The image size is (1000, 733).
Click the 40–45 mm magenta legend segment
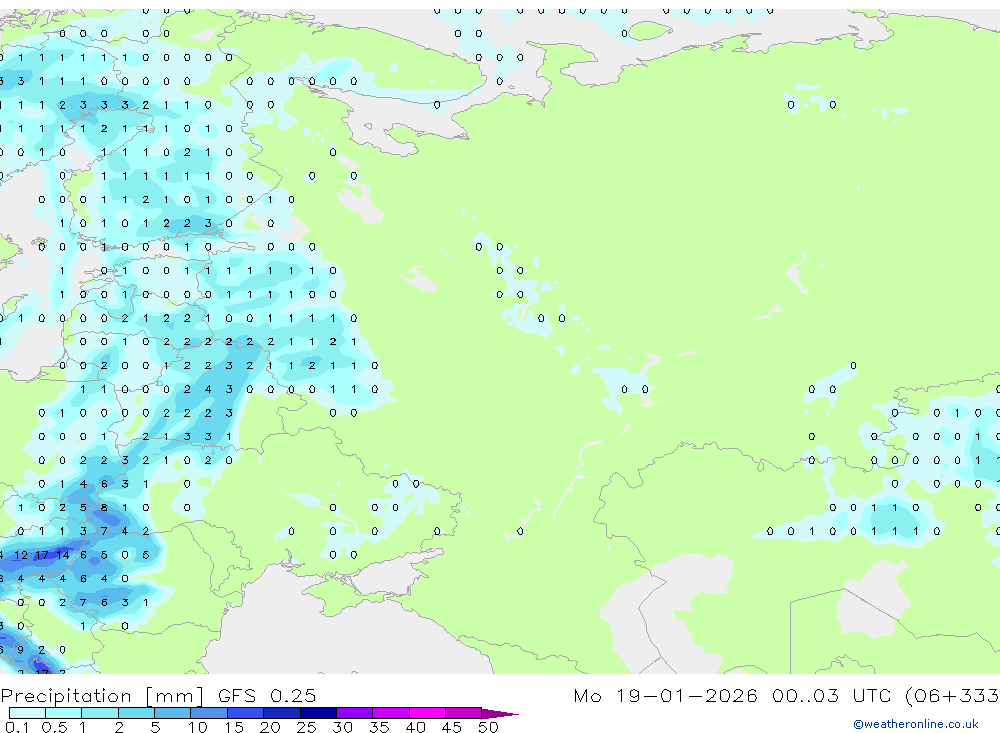click(x=427, y=713)
